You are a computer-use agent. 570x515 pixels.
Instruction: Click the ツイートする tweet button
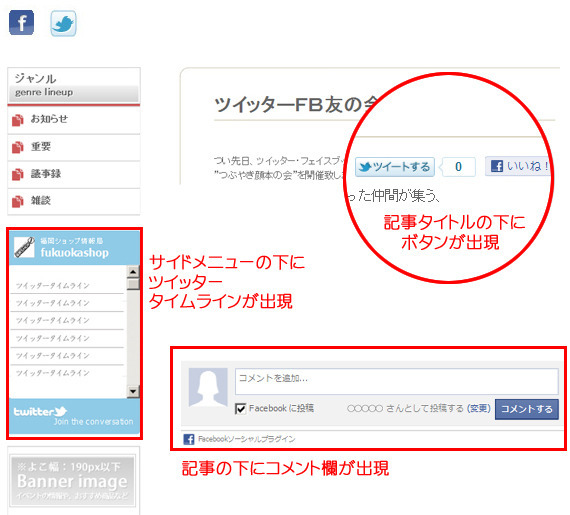(x=395, y=167)
